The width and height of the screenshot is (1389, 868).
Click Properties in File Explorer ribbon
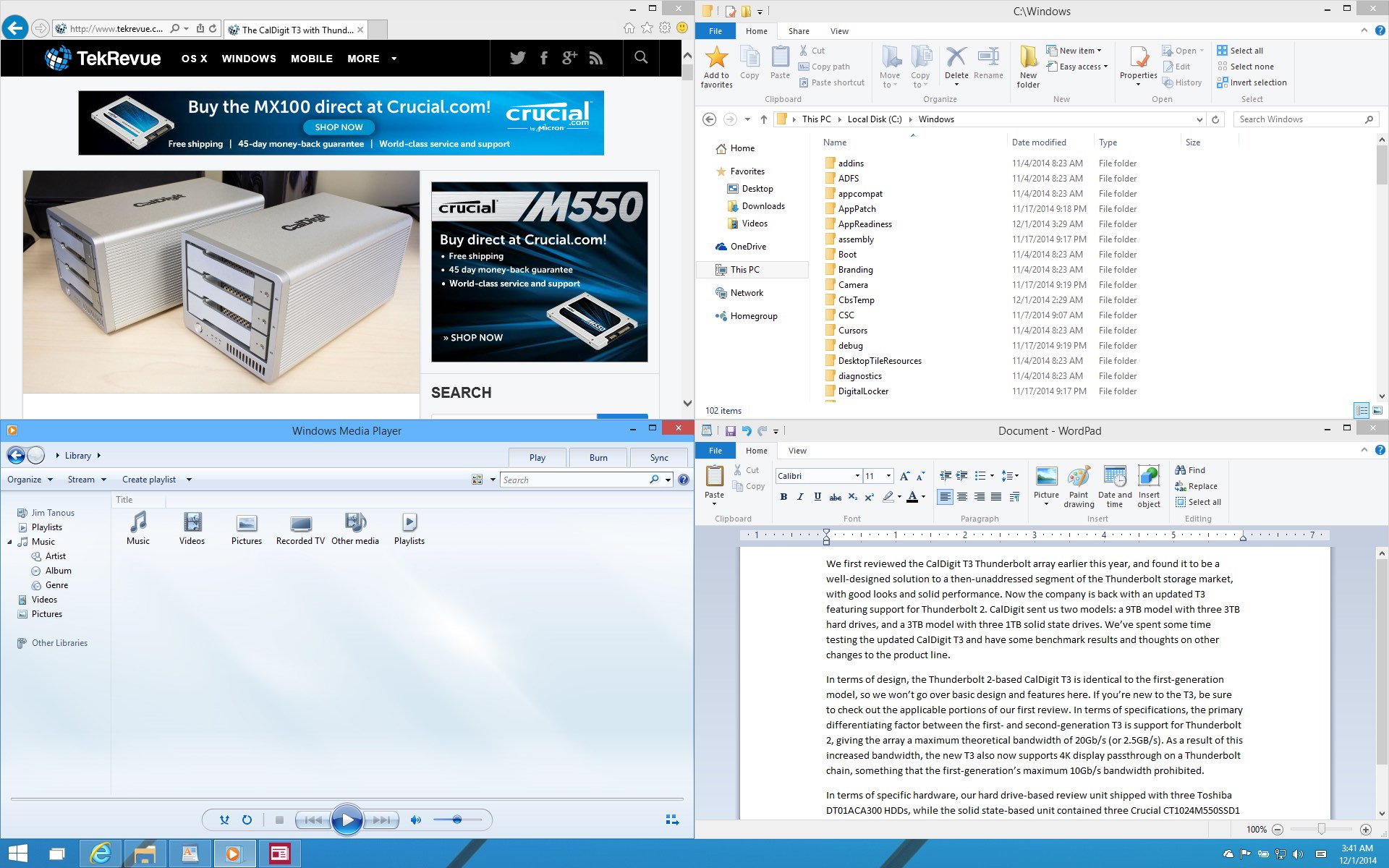1139,67
